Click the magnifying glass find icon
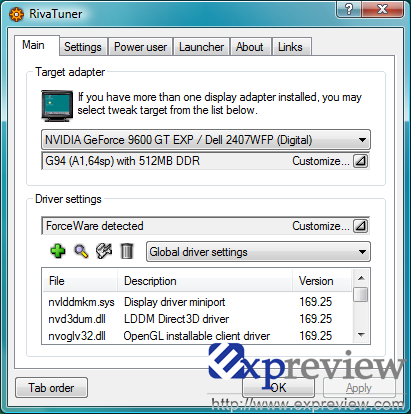Screen dimensions: 411x414 (x=81, y=251)
